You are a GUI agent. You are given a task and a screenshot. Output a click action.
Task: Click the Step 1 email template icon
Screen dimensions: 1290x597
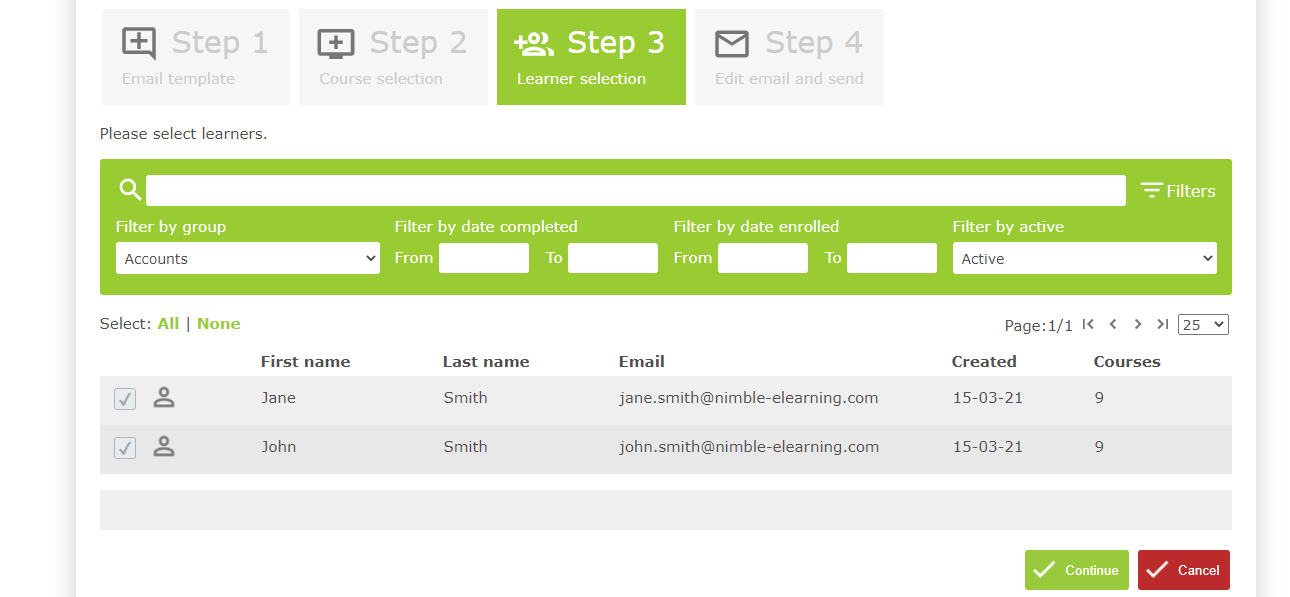[x=137, y=42]
